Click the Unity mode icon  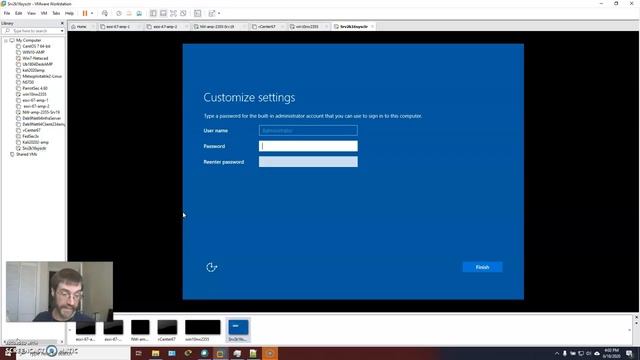183,13
